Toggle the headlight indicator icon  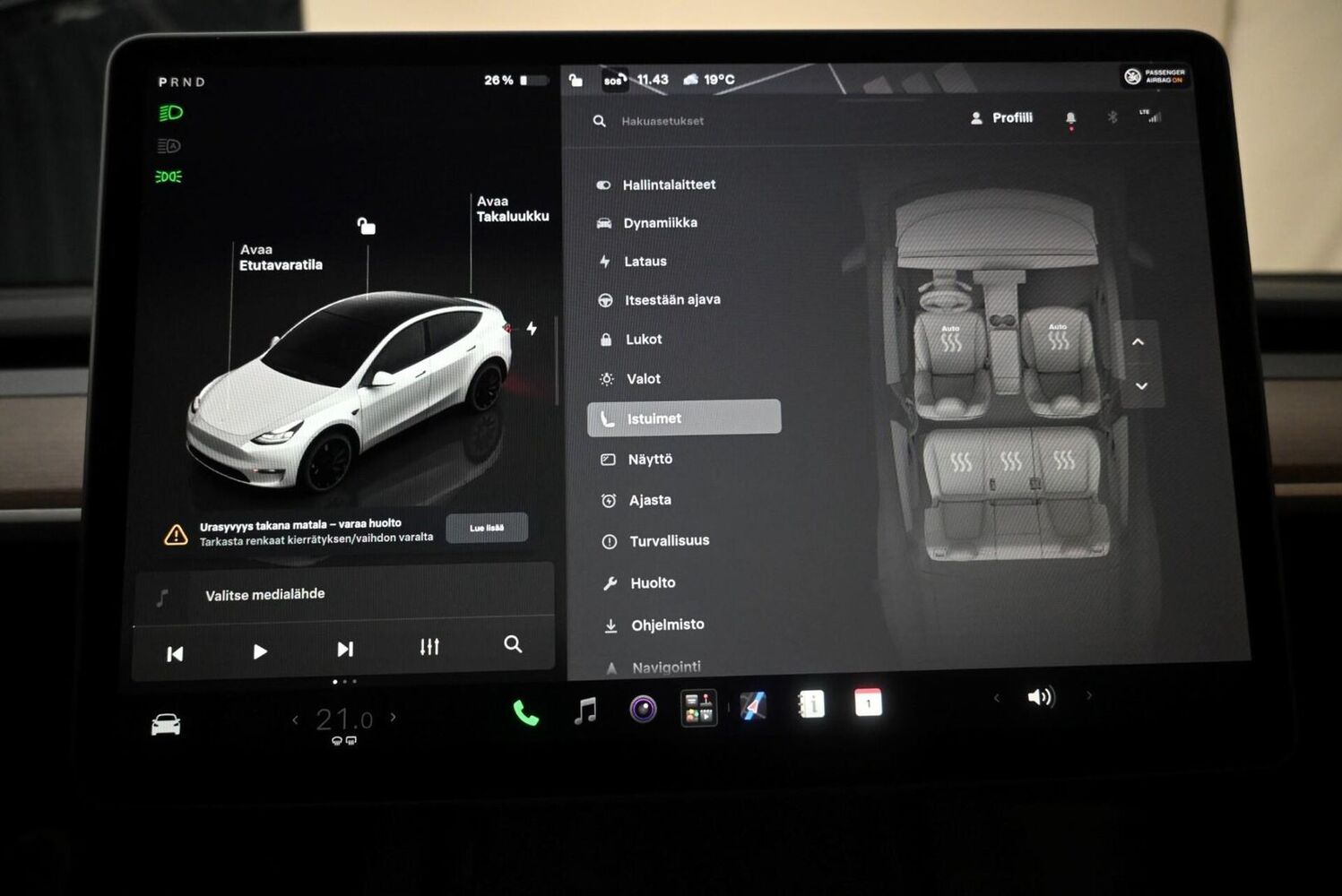(x=170, y=113)
